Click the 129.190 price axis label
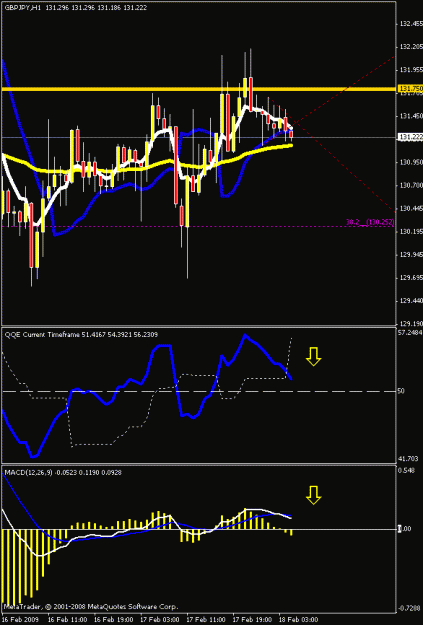 pyautogui.click(x=411, y=324)
